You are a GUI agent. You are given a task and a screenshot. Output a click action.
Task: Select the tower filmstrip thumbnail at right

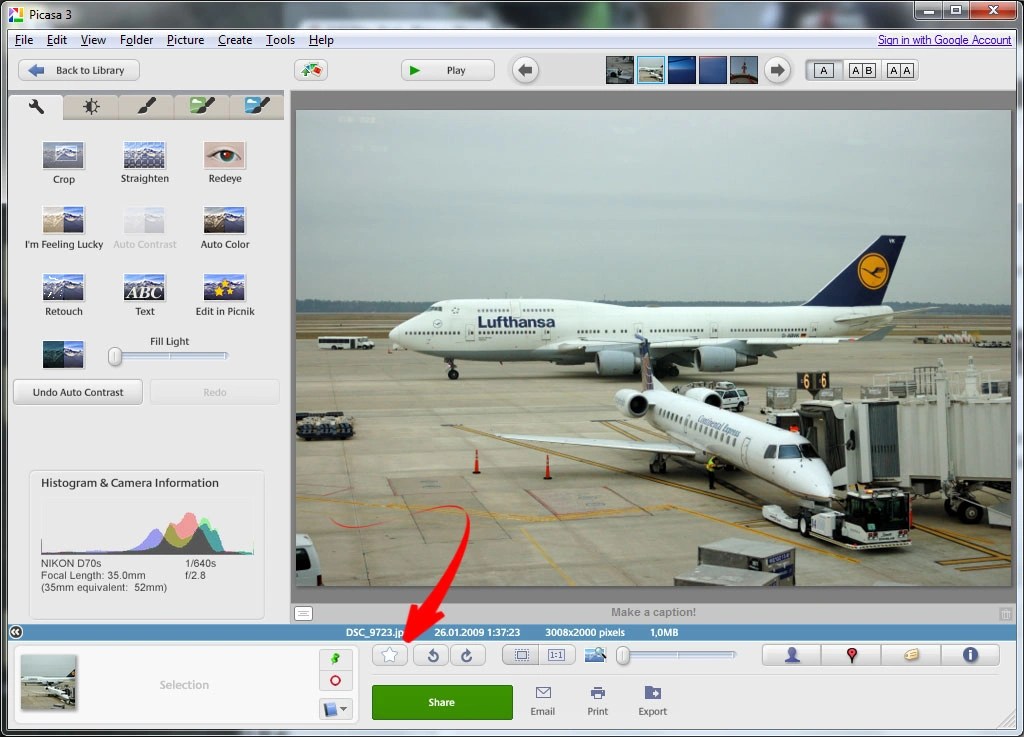(744, 70)
